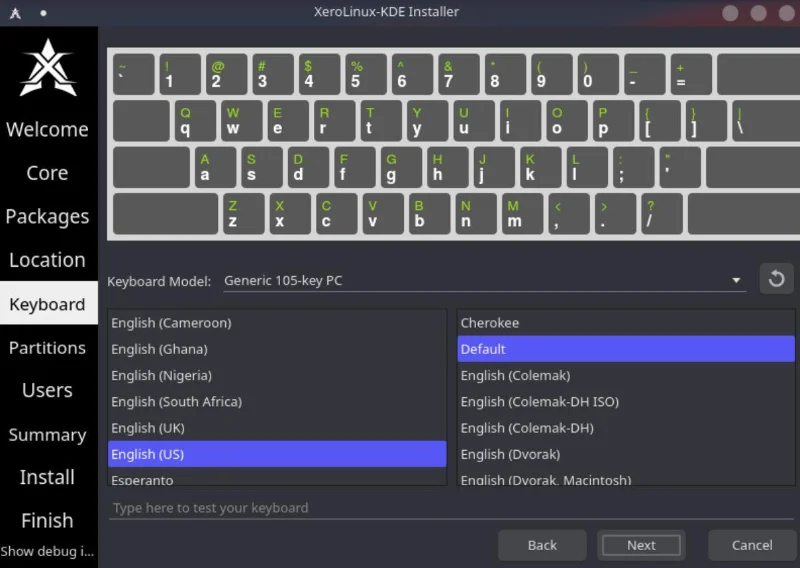Click the backtick tilde key on preview
The image size is (800, 568).
(x=134, y=75)
